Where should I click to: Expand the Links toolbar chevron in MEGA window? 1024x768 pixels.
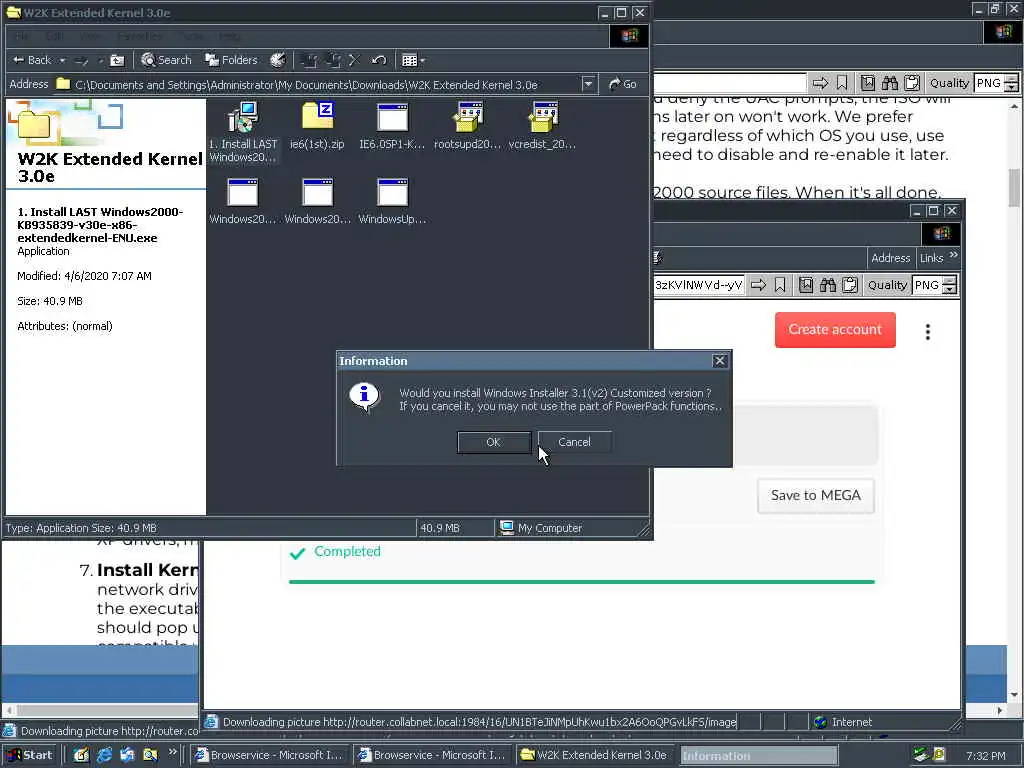point(953,255)
